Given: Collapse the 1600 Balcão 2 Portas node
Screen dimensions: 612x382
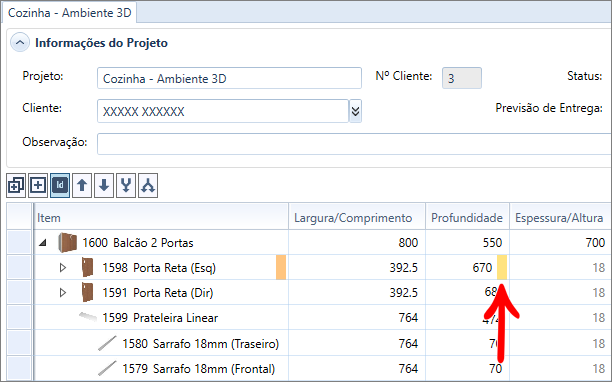Looking at the screenshot, I should point(43,243).
